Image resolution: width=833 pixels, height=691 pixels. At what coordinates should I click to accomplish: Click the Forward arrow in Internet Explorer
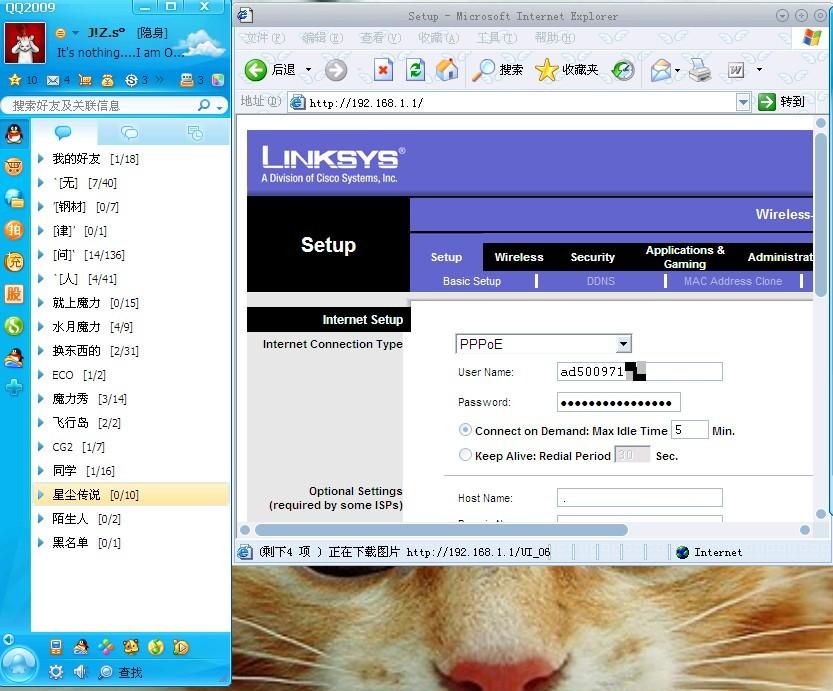[x=336, y=70]
